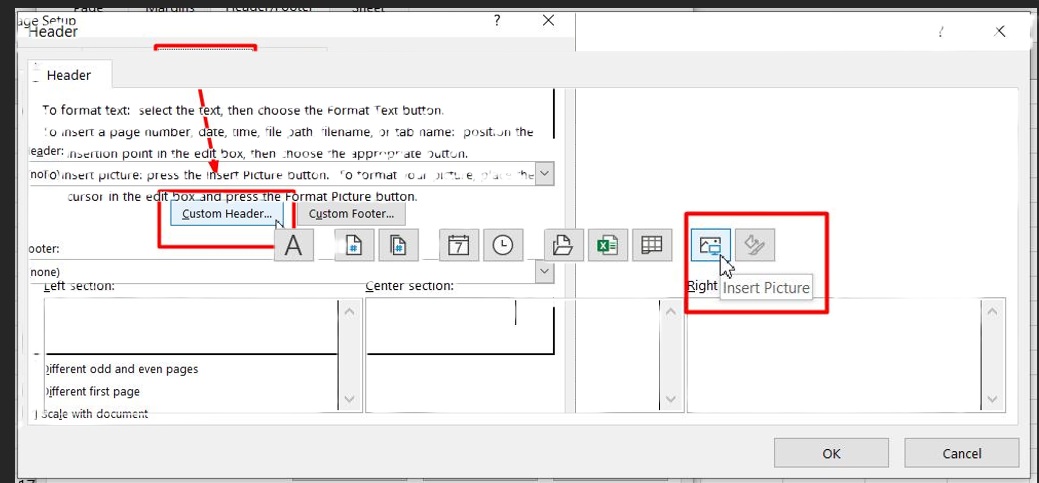Insert the date using the calendar icon

point(459,245)
